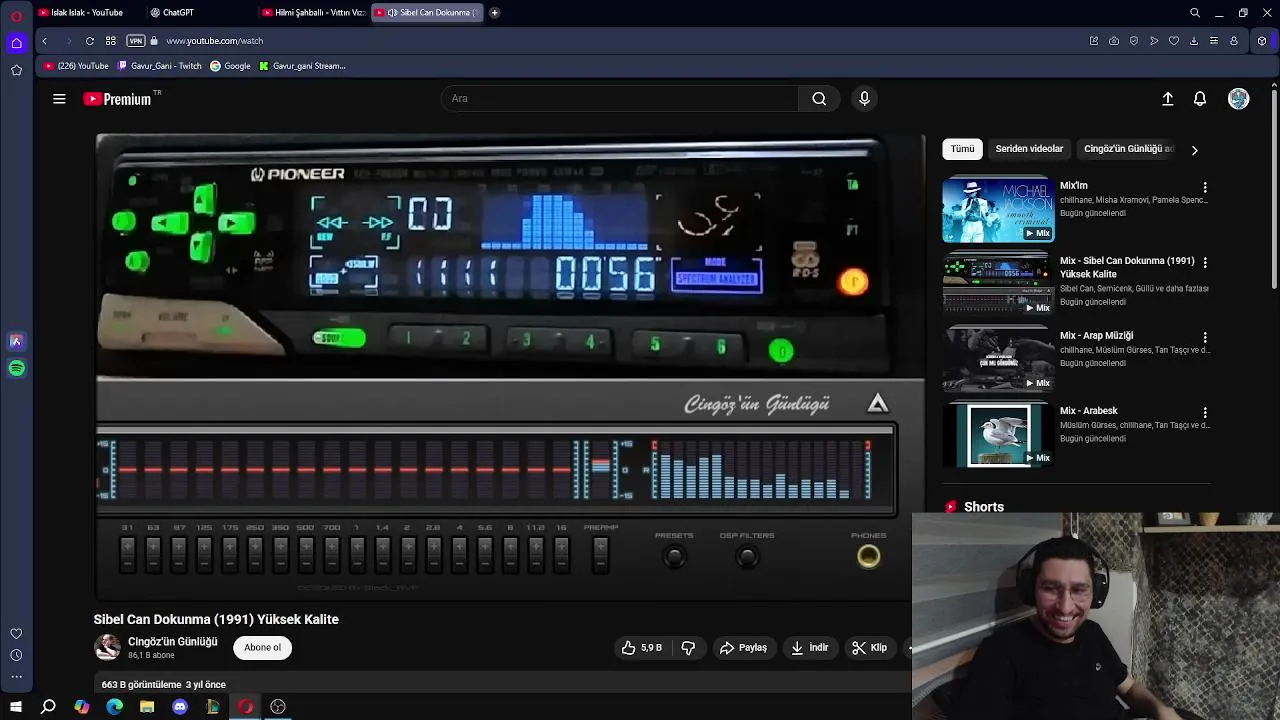Open browser downloads icon in toolbar

coord(1194,41)
